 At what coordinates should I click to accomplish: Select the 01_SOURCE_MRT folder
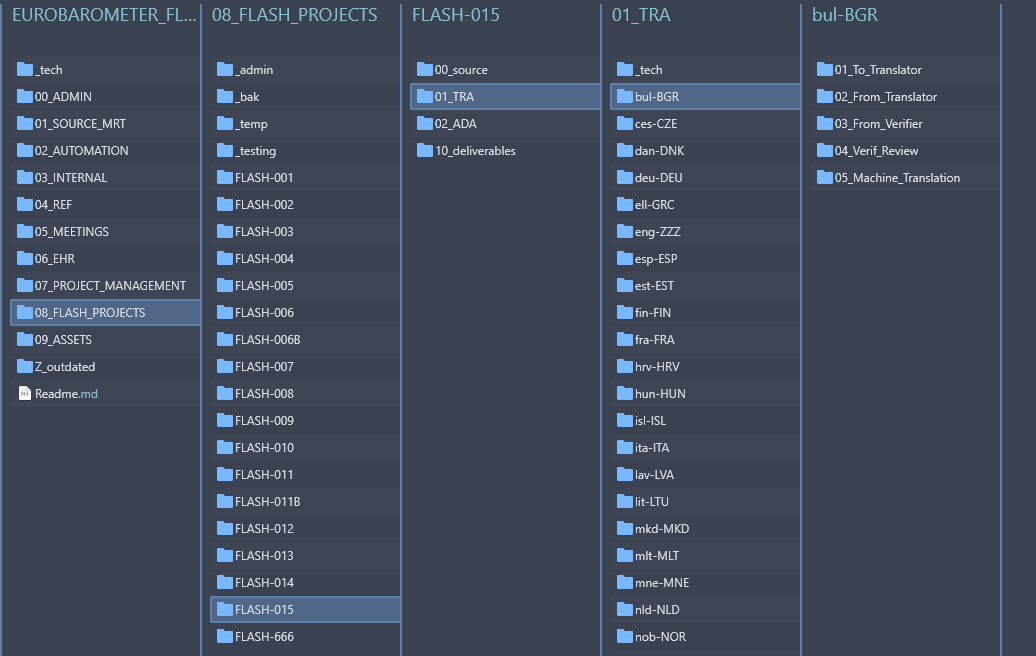pyautogui.click(x=106, y=124)
